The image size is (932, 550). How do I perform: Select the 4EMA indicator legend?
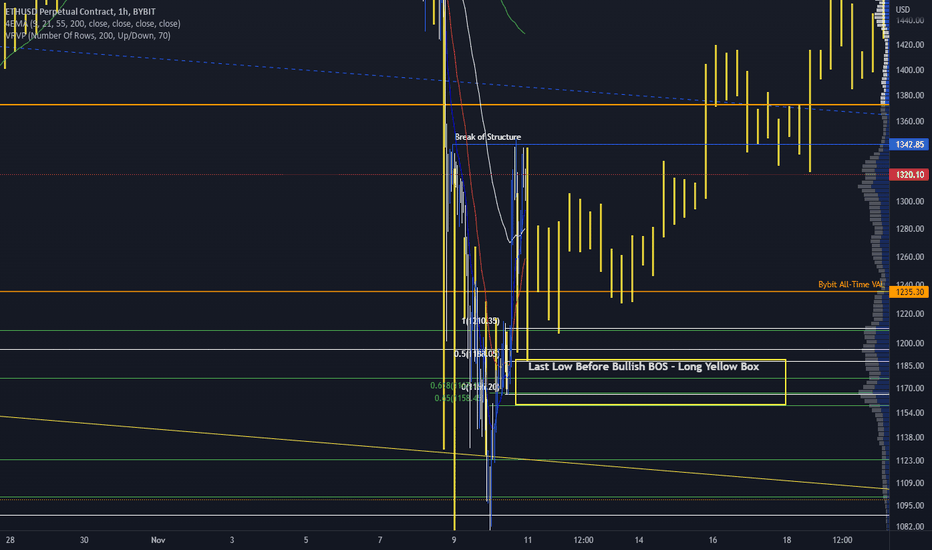pyautogui.click(x=92, y=24)
